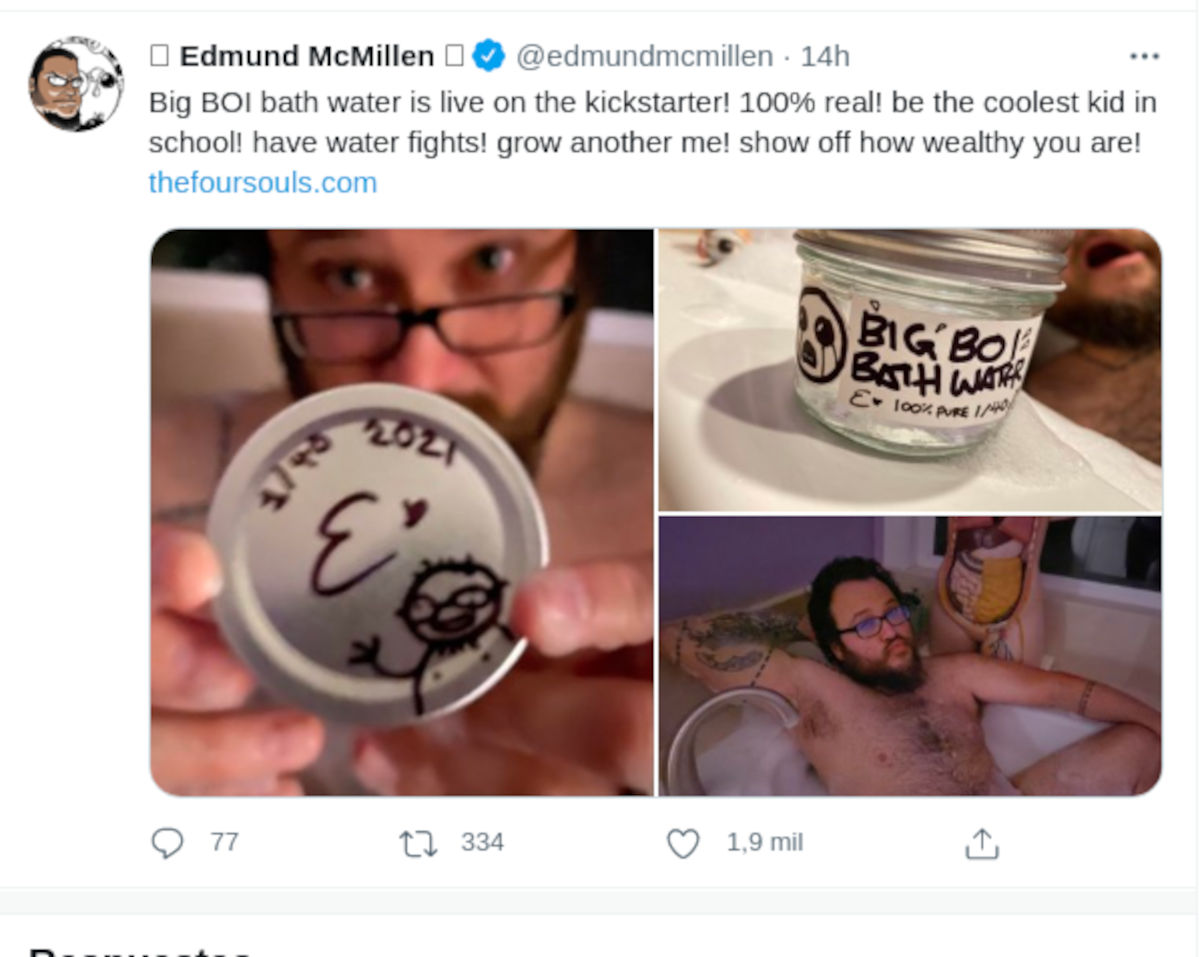Click the like count 1,9 mil
The image size is (1200, 957).
coord(764,843)
